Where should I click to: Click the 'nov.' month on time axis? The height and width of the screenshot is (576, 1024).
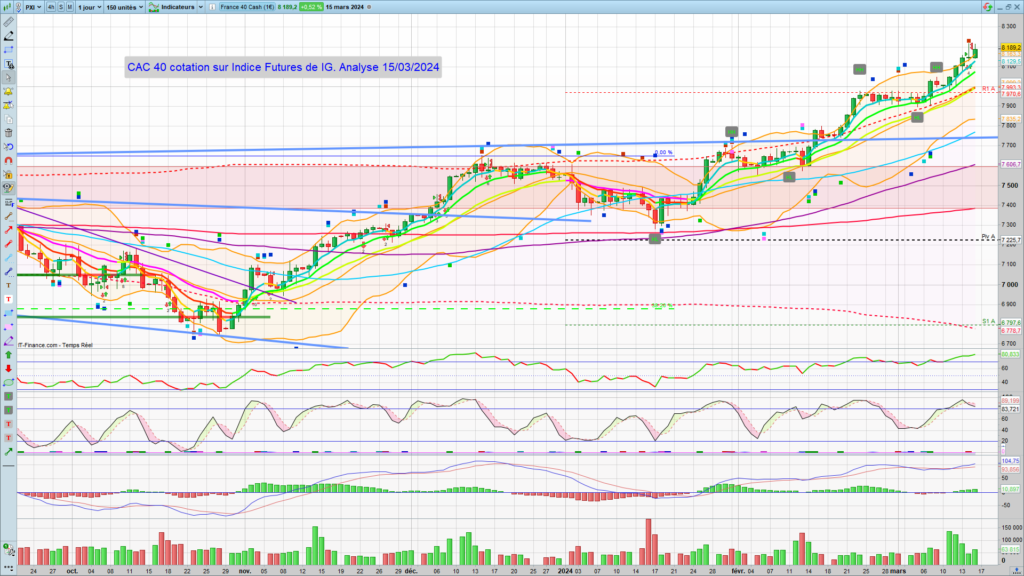(x=244, y=571)
